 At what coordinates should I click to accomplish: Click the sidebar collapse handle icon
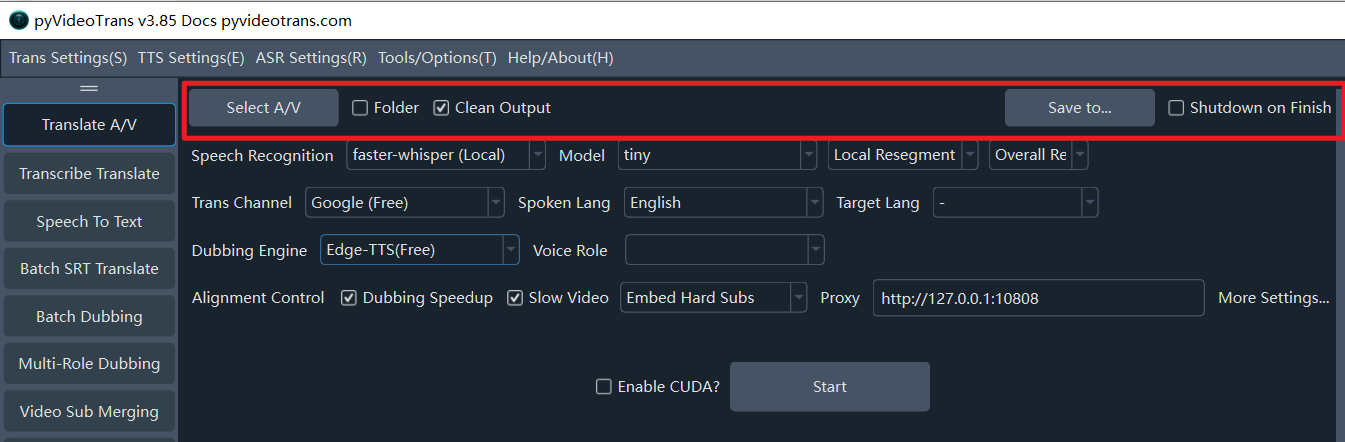[x=89, y=88]
